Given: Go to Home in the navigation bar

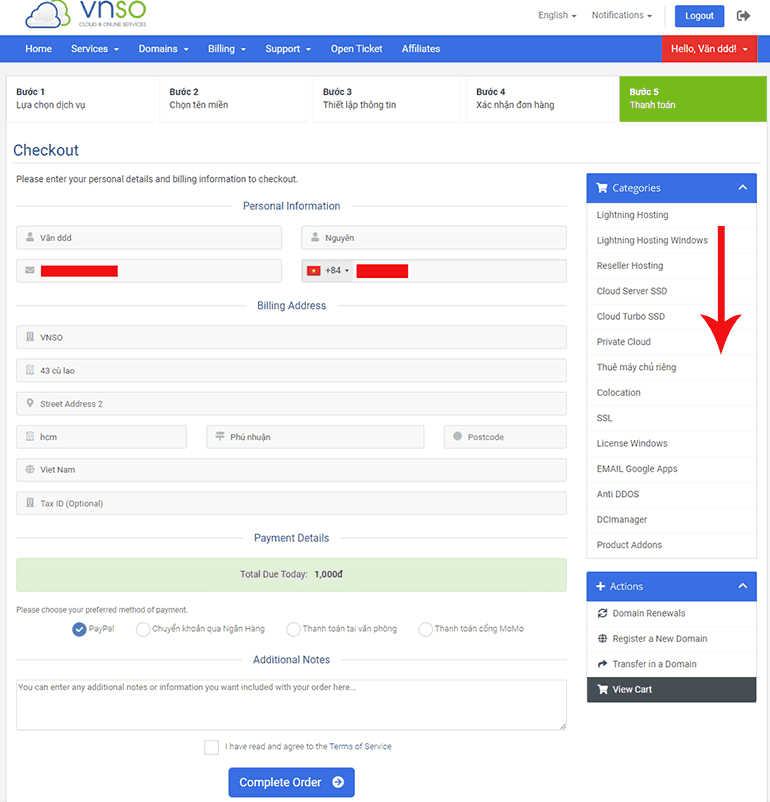Looking at the screenshot, I should (38, 49).
